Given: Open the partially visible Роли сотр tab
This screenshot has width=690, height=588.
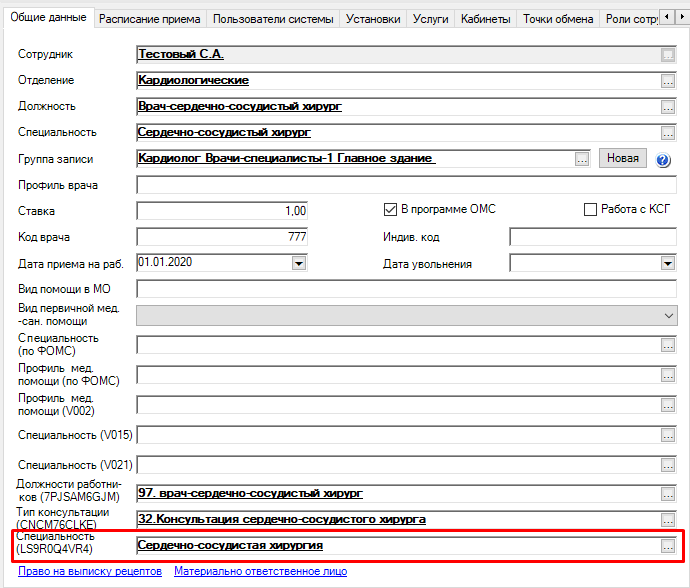Looking at the screenshot, I should pos(631,19).
